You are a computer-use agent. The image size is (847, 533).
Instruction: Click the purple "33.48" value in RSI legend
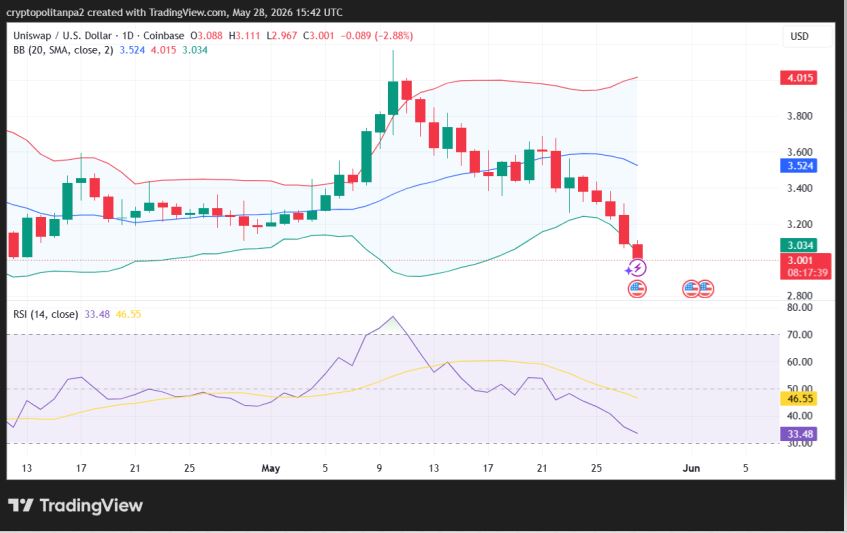point(97,314)
